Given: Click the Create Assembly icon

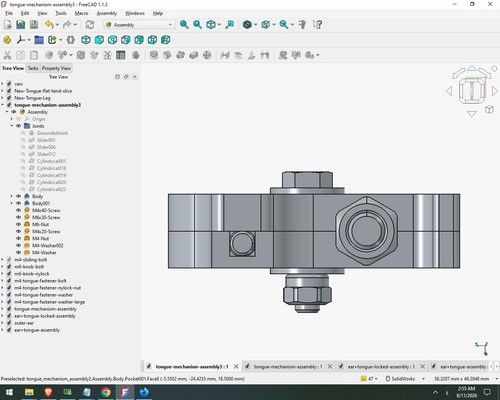Looking at the screenshot, I should coord(7,40).
